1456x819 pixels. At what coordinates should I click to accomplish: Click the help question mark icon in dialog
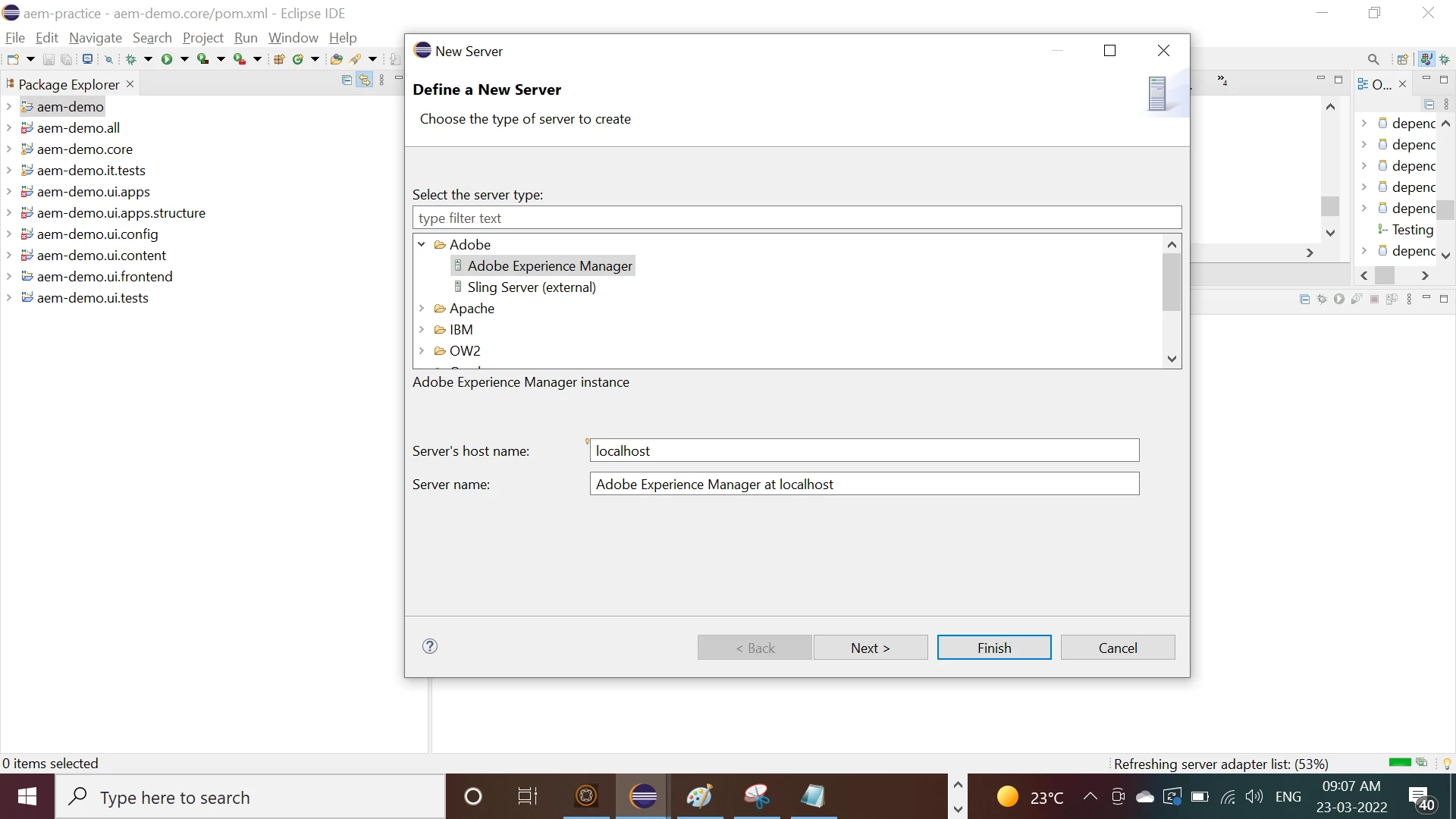[430, 646]
